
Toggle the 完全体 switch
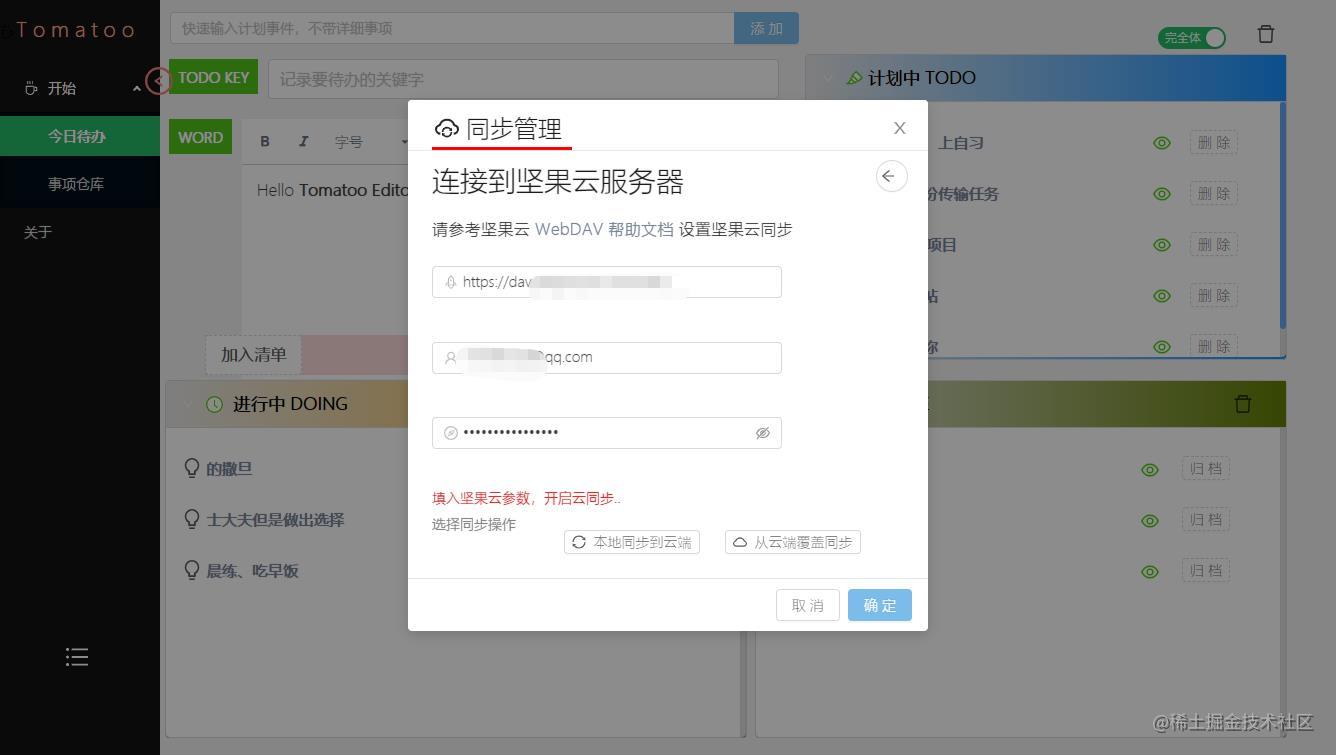pos(1192,37)
